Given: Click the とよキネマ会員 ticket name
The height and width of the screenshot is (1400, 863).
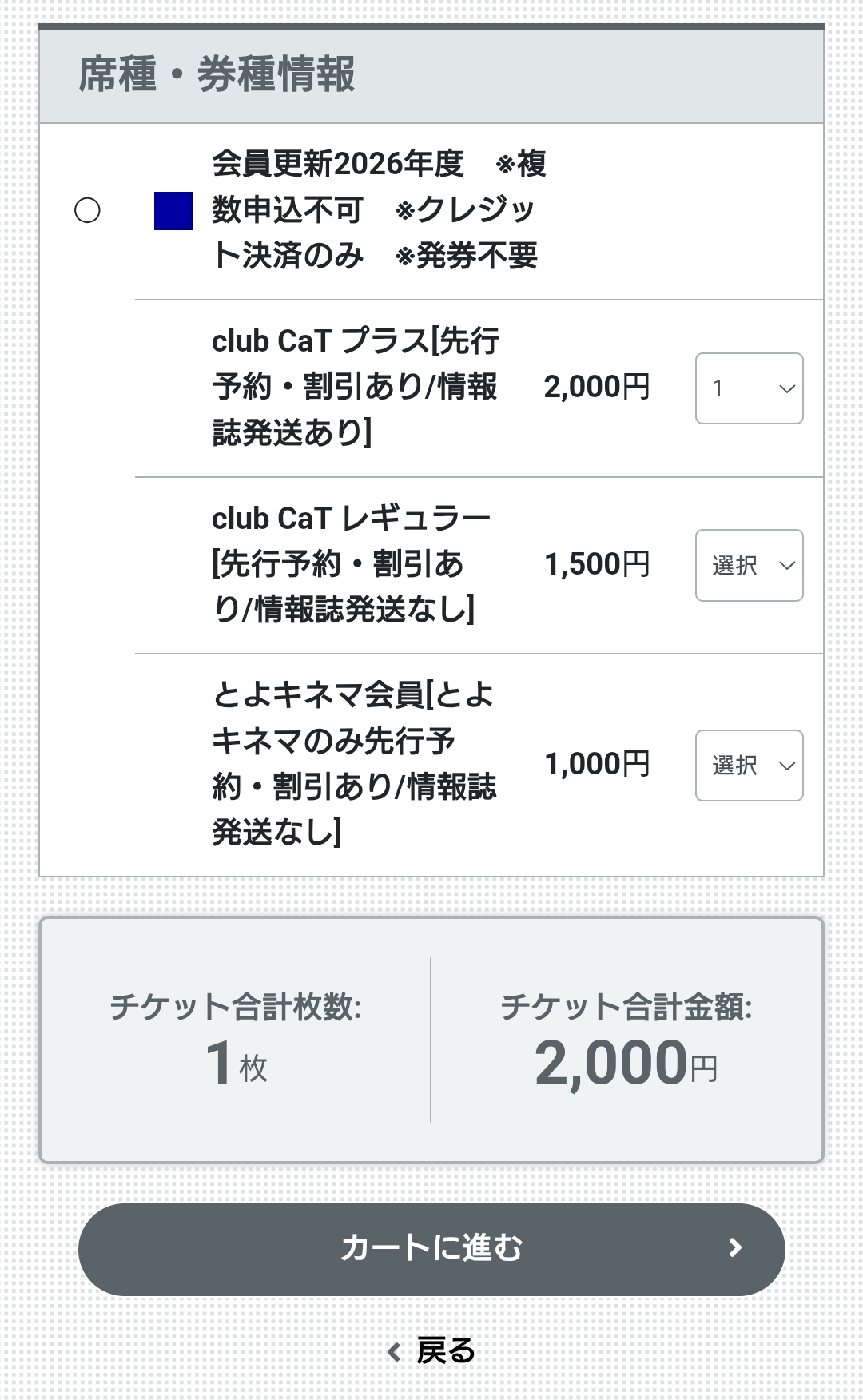Looking at the screenshot, I should 353,764.
